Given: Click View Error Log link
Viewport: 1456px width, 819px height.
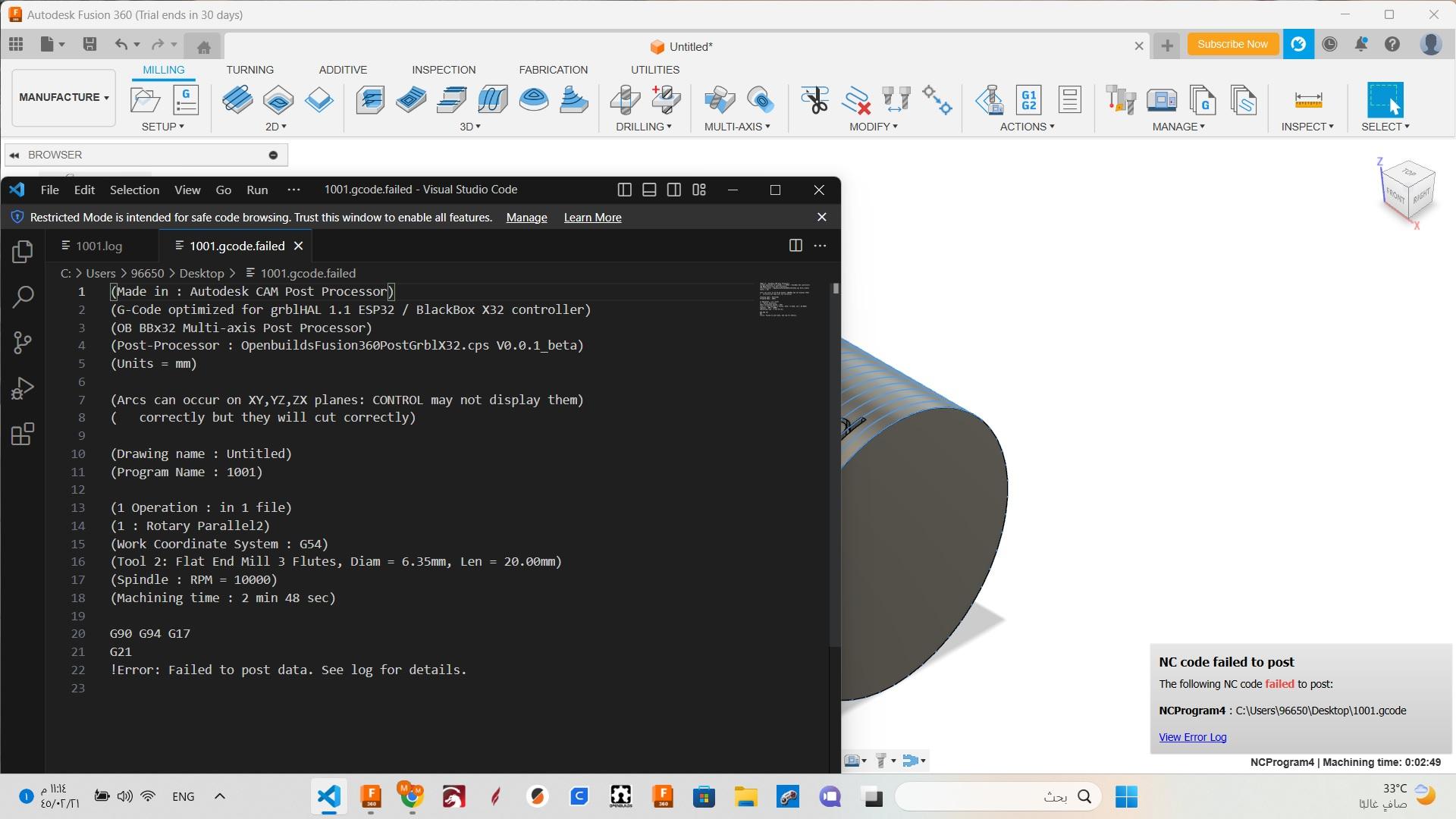Looking at the screenshot, I should click(x=1193, y=737).
